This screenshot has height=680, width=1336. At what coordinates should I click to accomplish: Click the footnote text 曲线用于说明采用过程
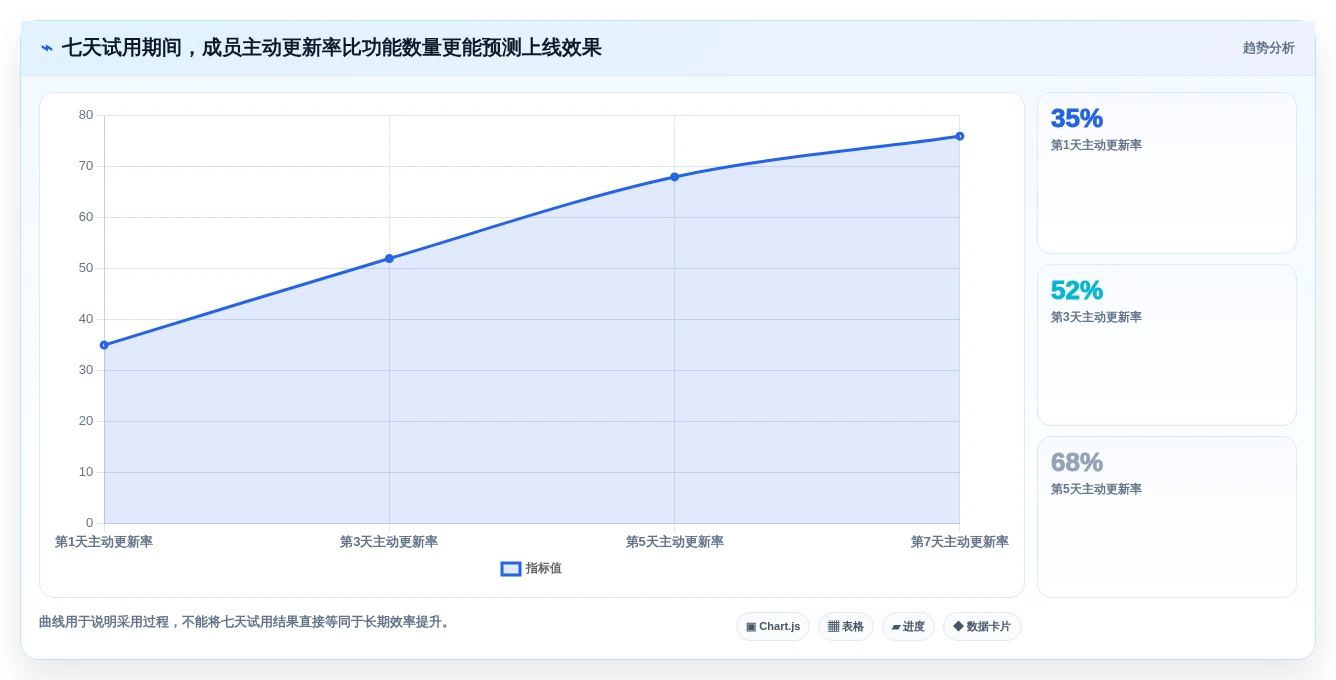245,622
